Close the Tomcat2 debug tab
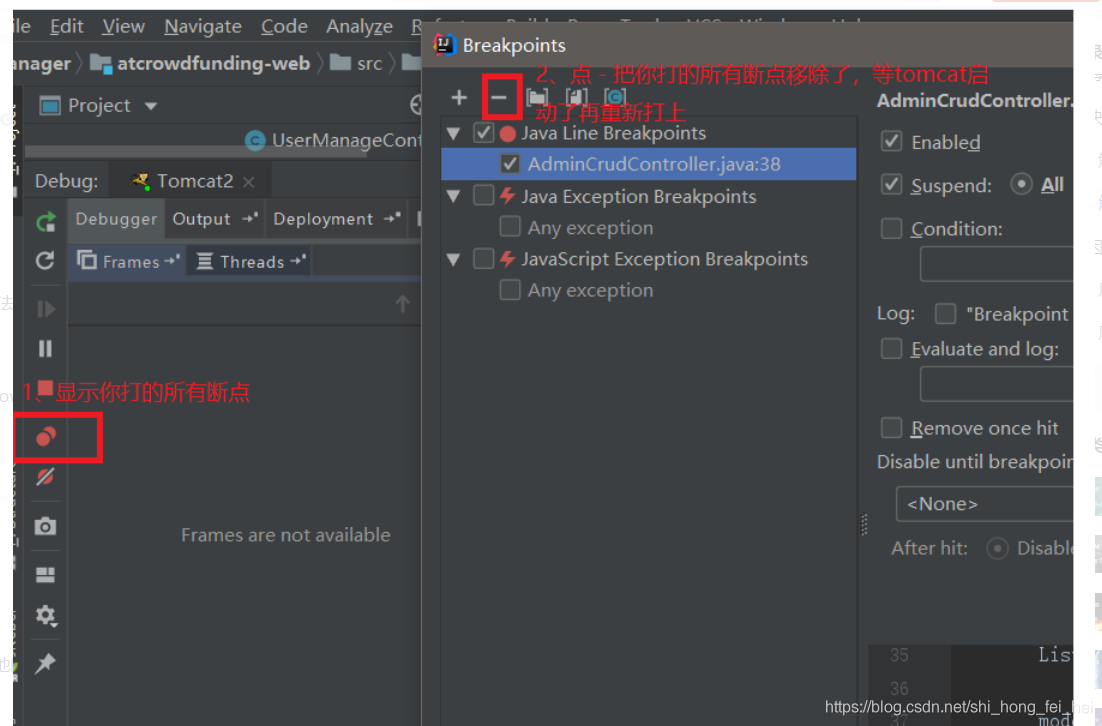1102x726 pixels. [248, 181]
